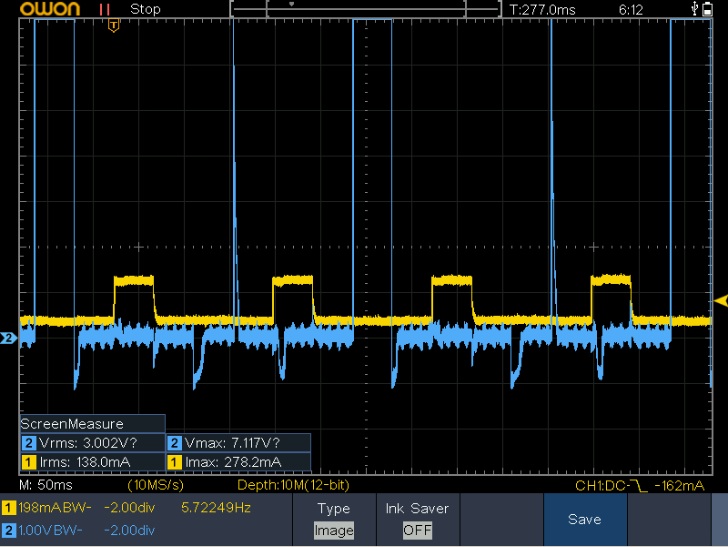
Task: Select the channel 2 ground marker
Action: point(8,339)
